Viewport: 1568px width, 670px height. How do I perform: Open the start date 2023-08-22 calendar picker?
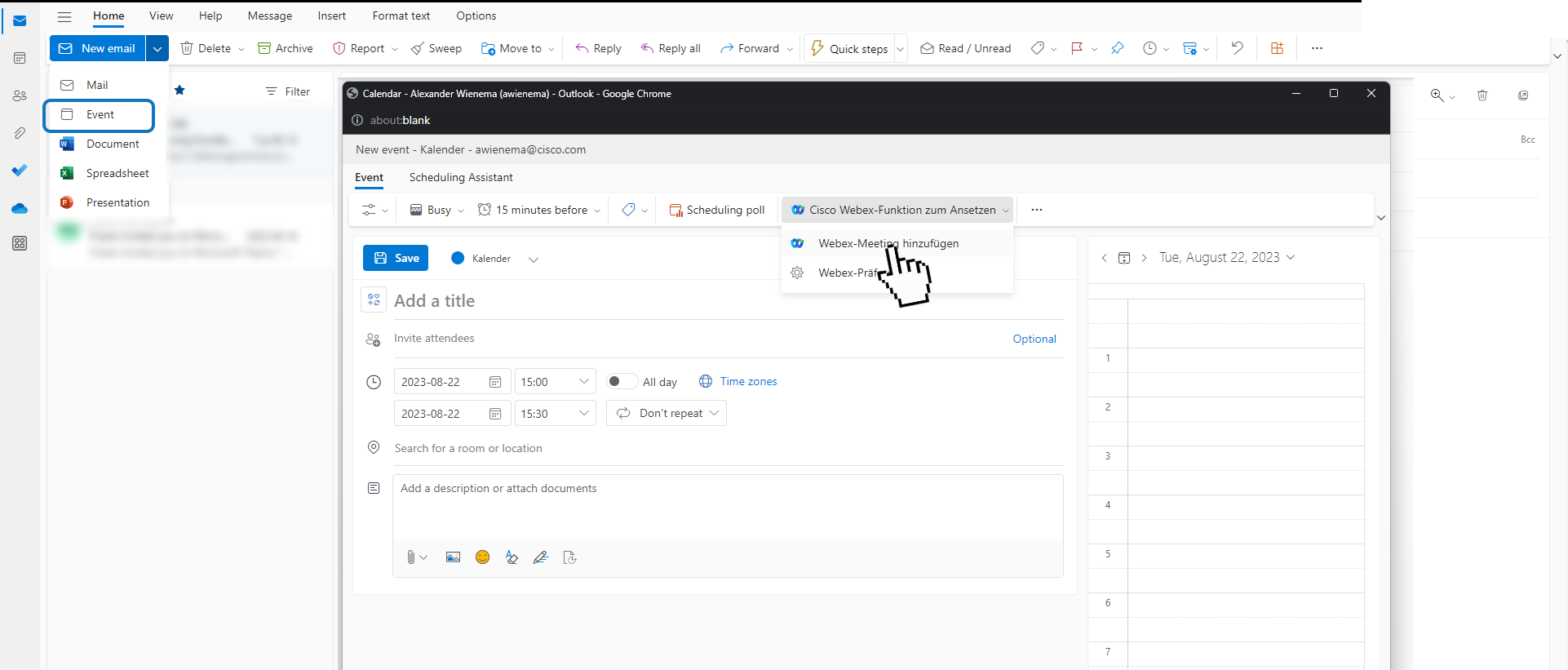(x=495, y=382)
